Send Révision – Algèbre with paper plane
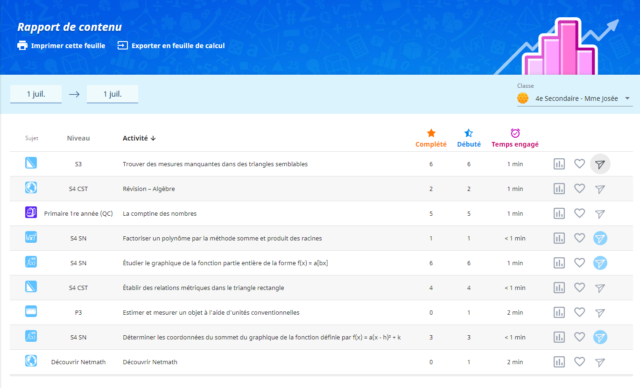The image size is (640, 388). click(600, 189)
